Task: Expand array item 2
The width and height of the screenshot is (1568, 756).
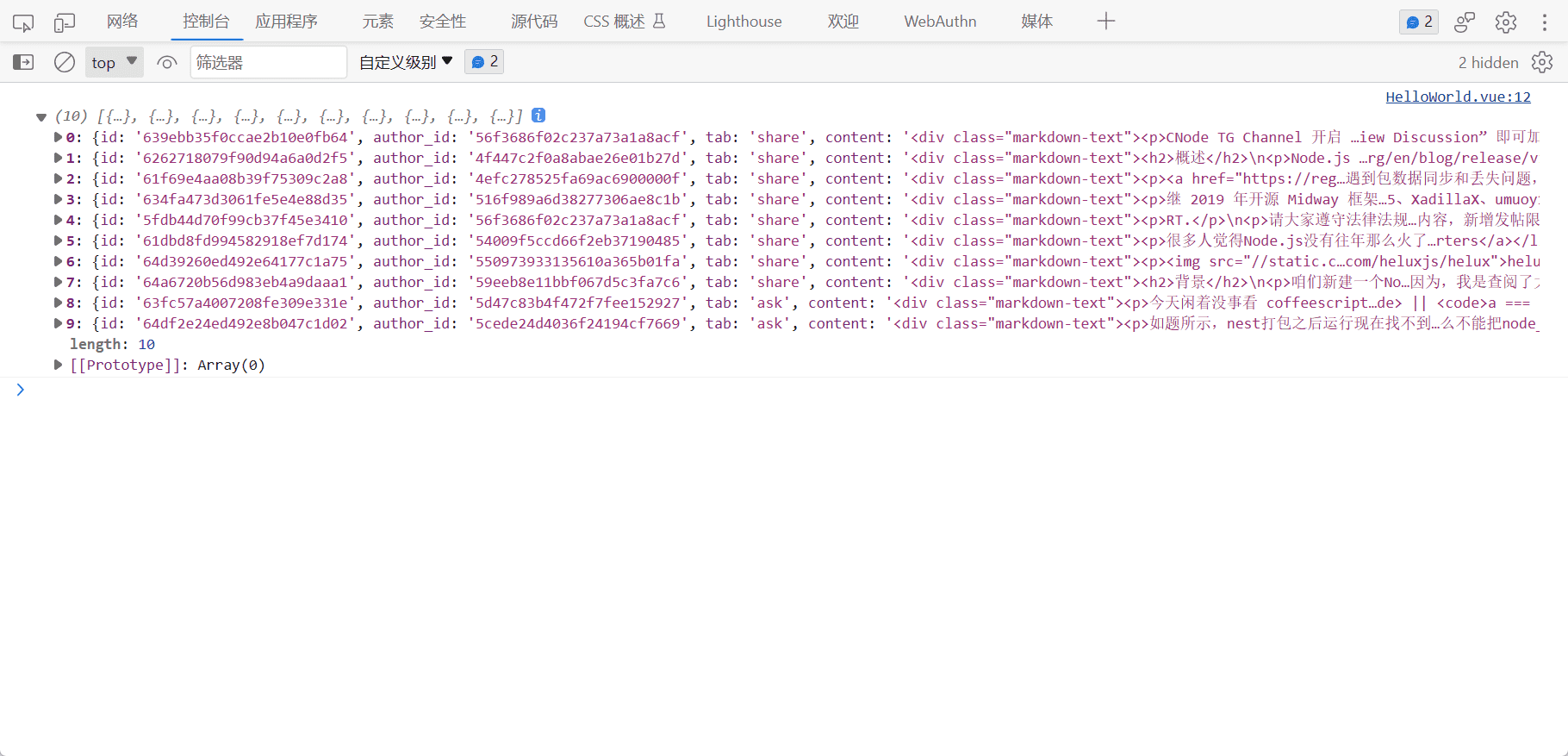Action: tap(58, 178)
